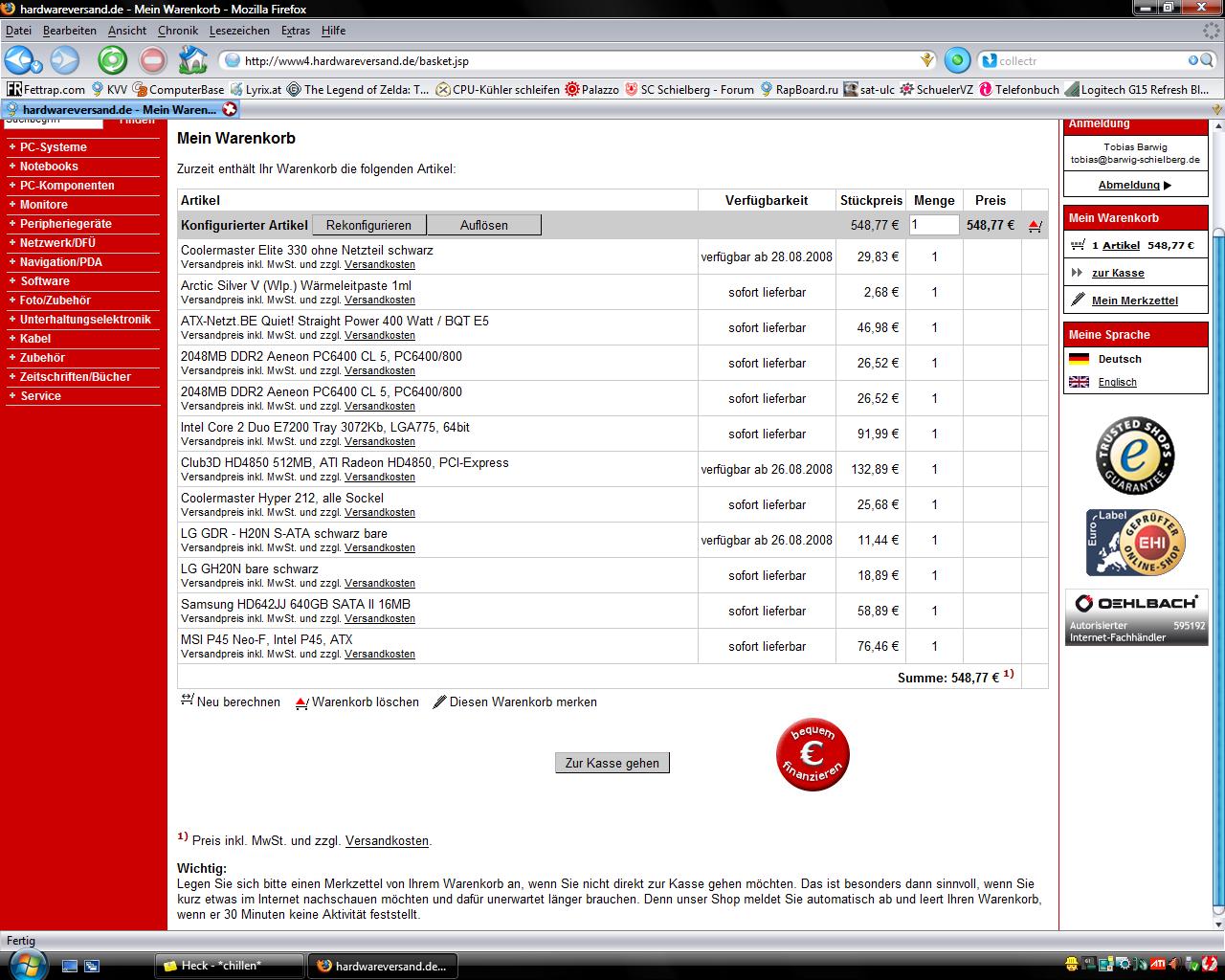Screen dimensions: 1225x980
Task: Expand the Navigation/PDA category
Action: coord(60,262)
